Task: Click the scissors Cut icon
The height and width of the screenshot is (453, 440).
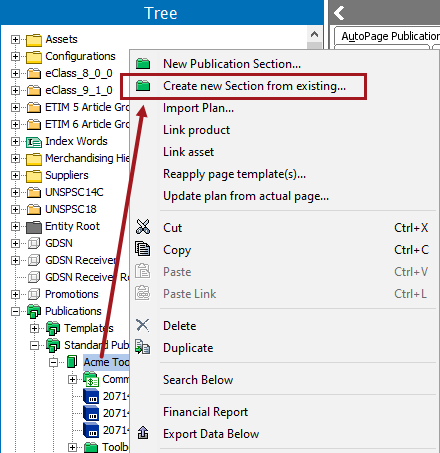Action: pyautogui.click(x=143, y=227)
